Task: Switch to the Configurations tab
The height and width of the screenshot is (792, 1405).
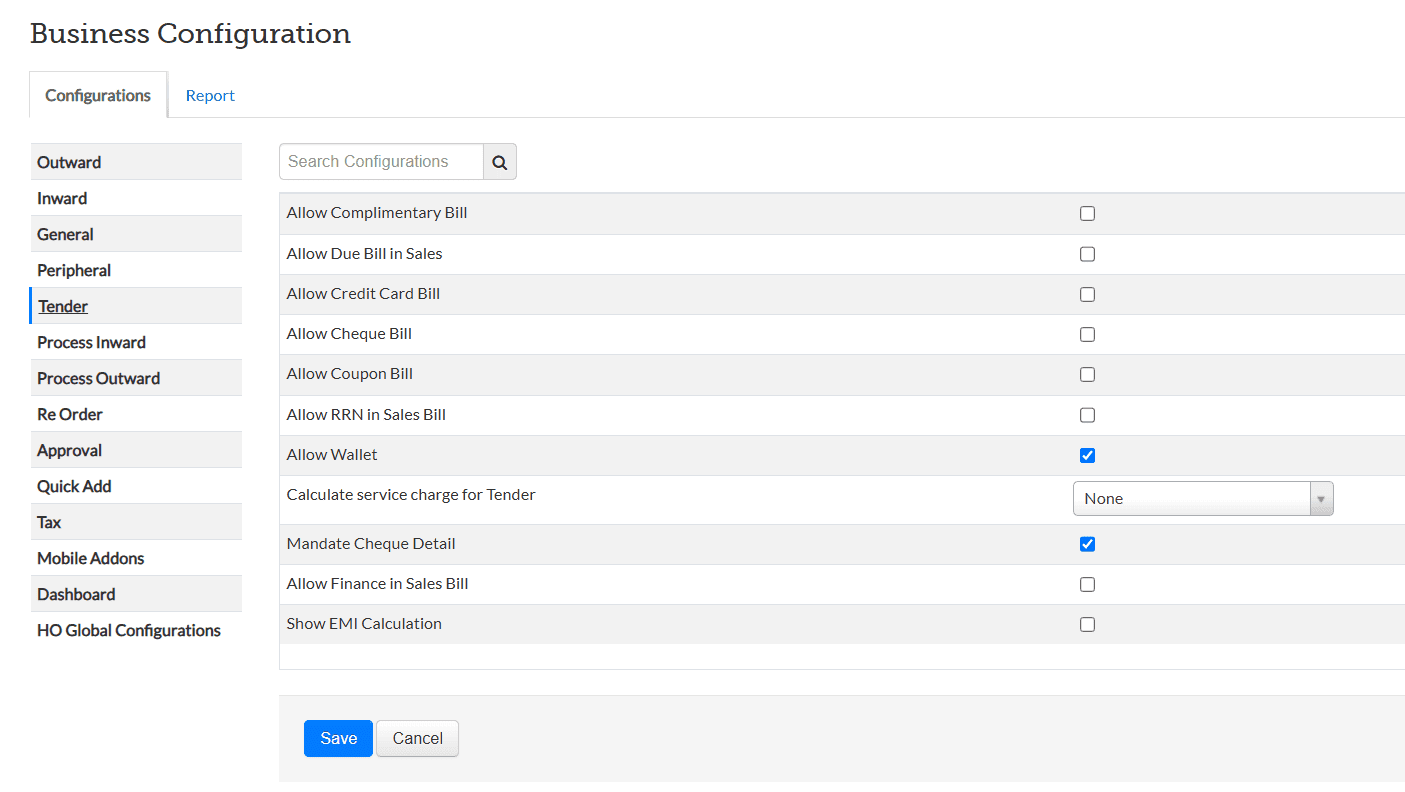Action: pos(98,96)
